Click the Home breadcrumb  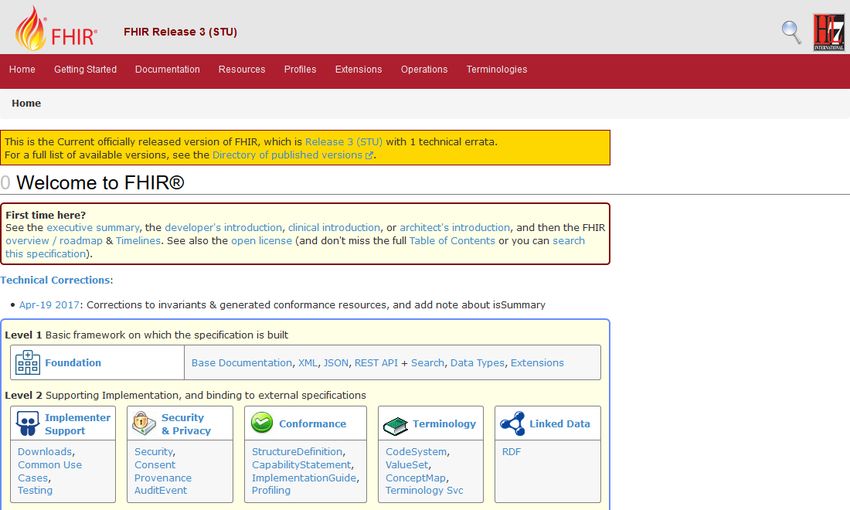26,103
